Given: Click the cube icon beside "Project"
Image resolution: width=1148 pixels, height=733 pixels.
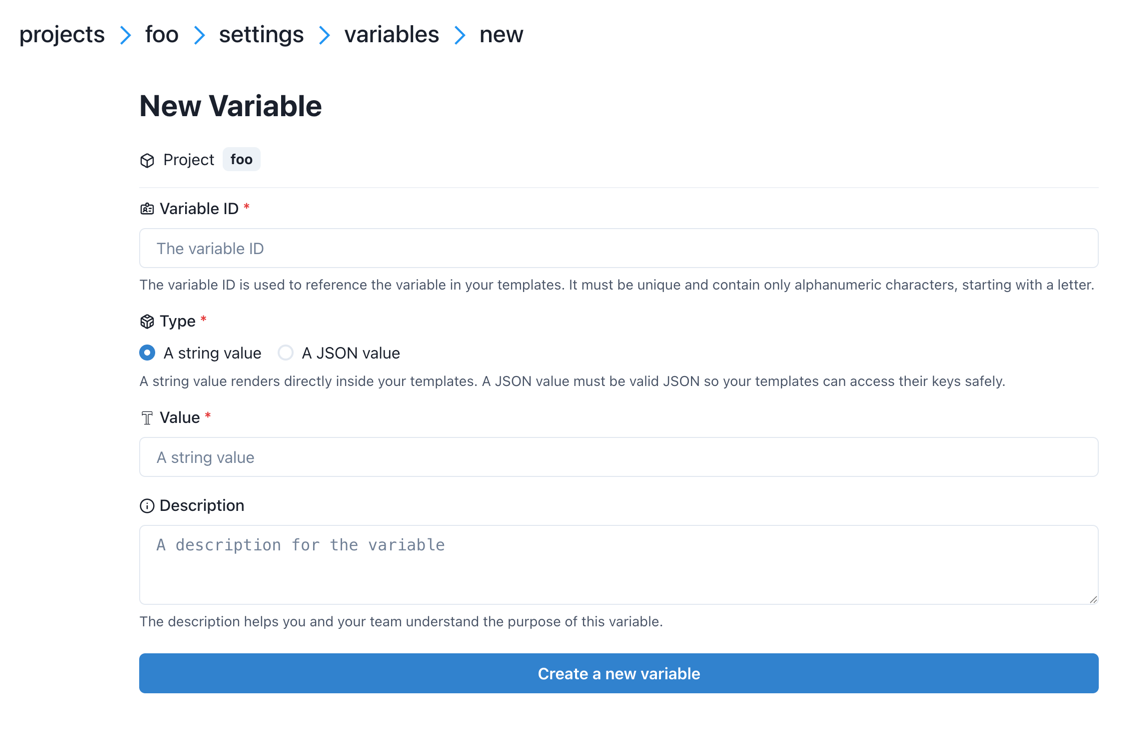Looking at the screenshot, I should [x=146, y=159].
